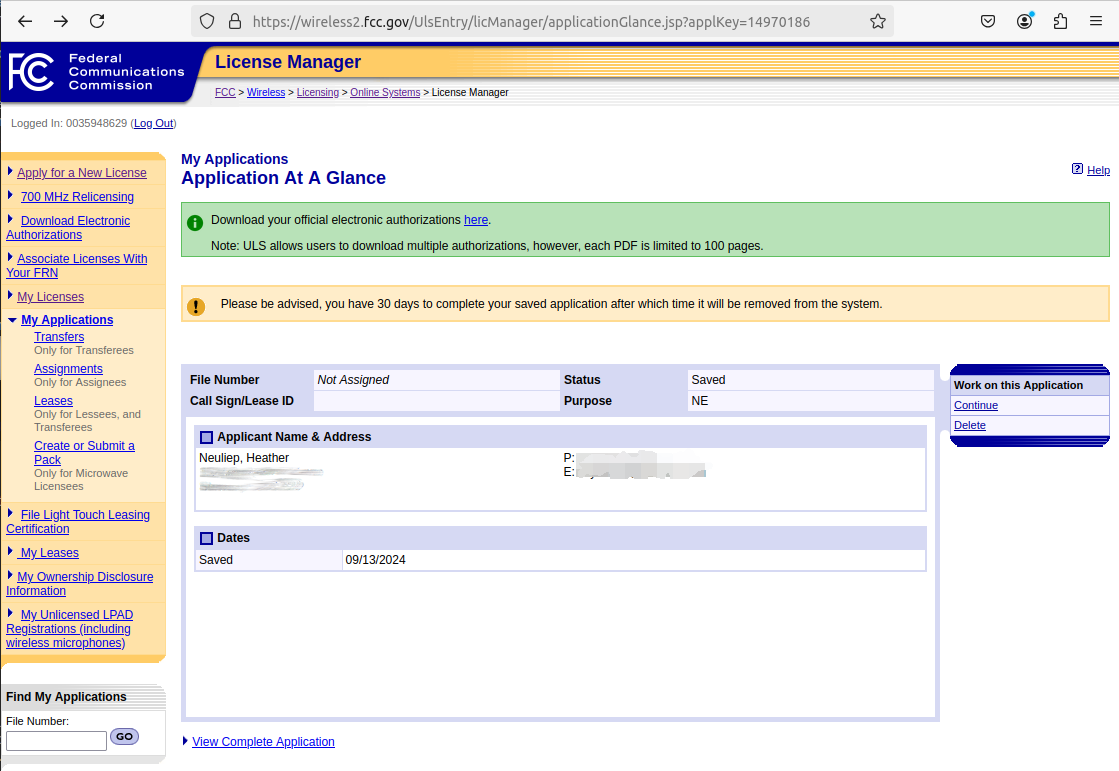
Task: Bookmark this page with the star icon
Action: pos(877,21)
